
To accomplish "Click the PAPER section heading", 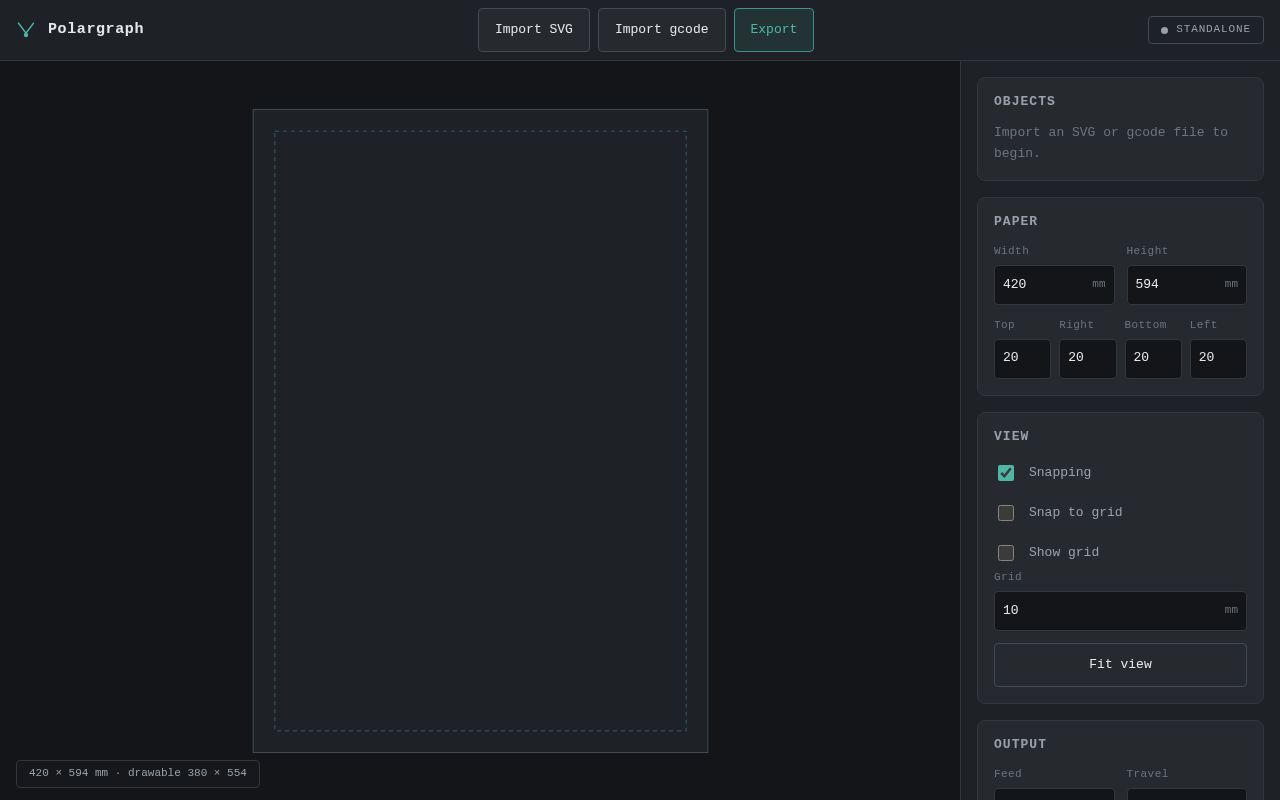I will click(1016, 222).
